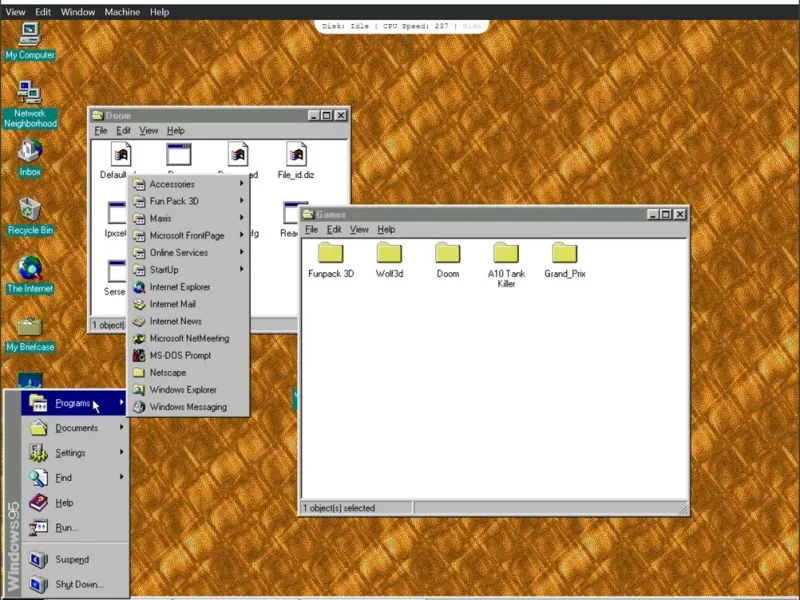The image size is (800, 600).
Task: Close the Games window
Action: 680,214
